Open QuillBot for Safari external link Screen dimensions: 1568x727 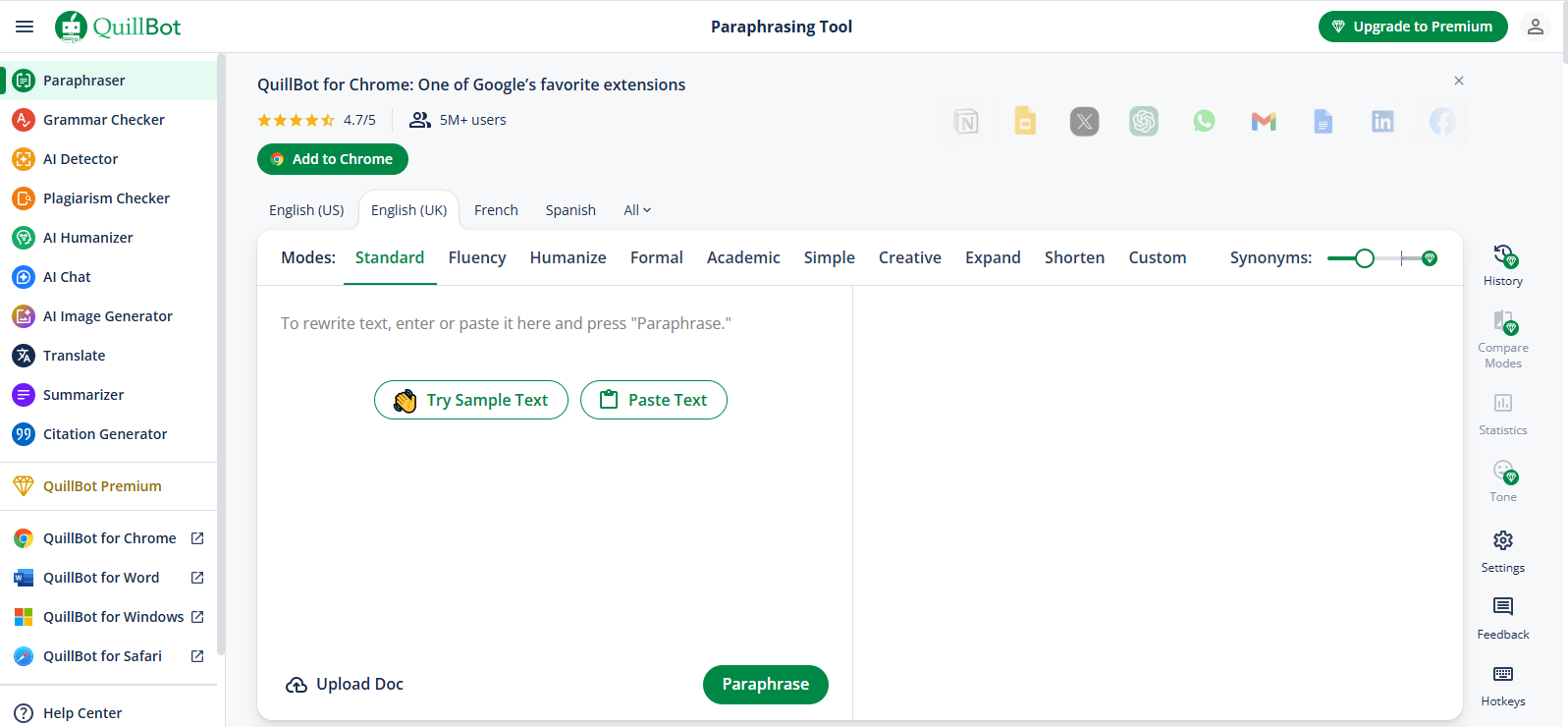point(108,656)
